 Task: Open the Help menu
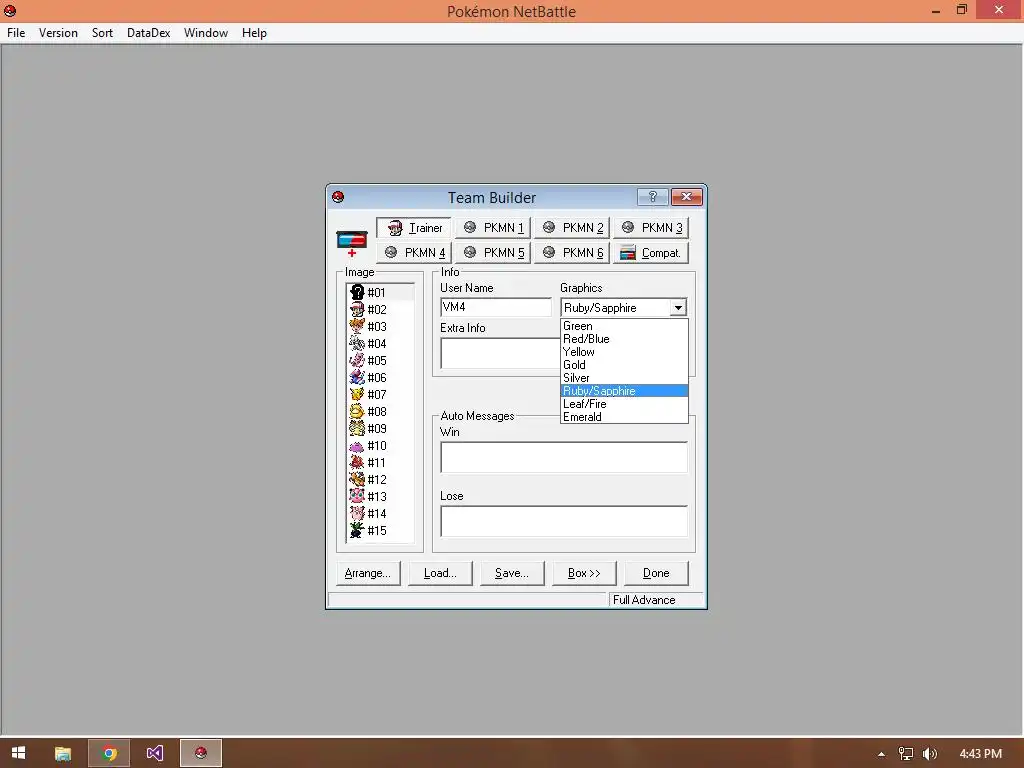point(254,33)
